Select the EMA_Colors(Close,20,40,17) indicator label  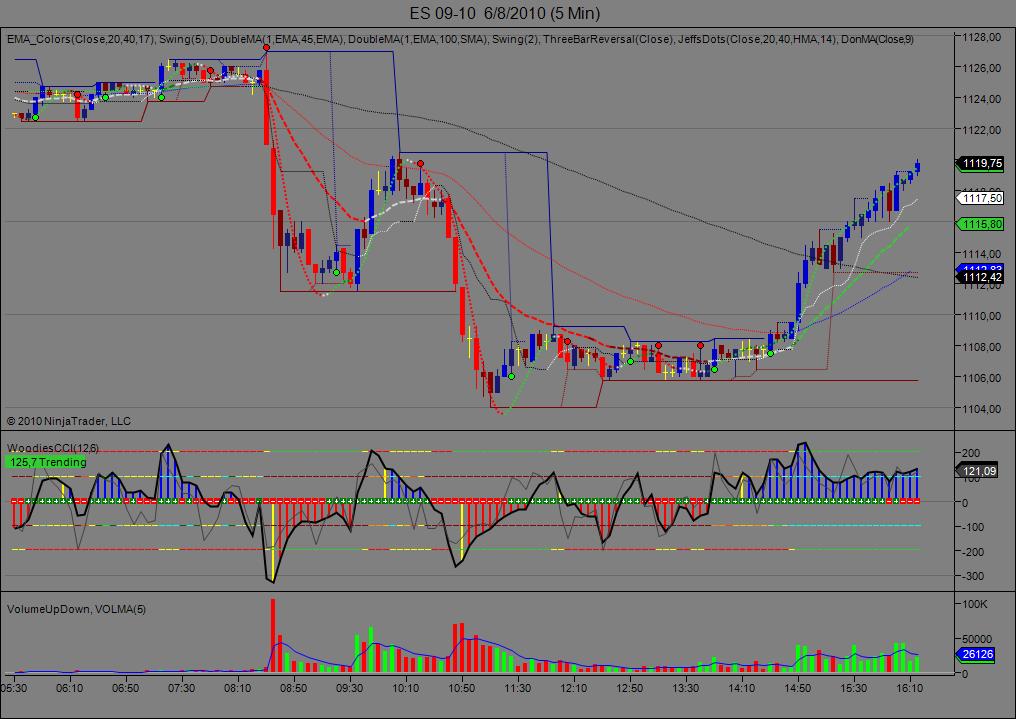point(80,40)
